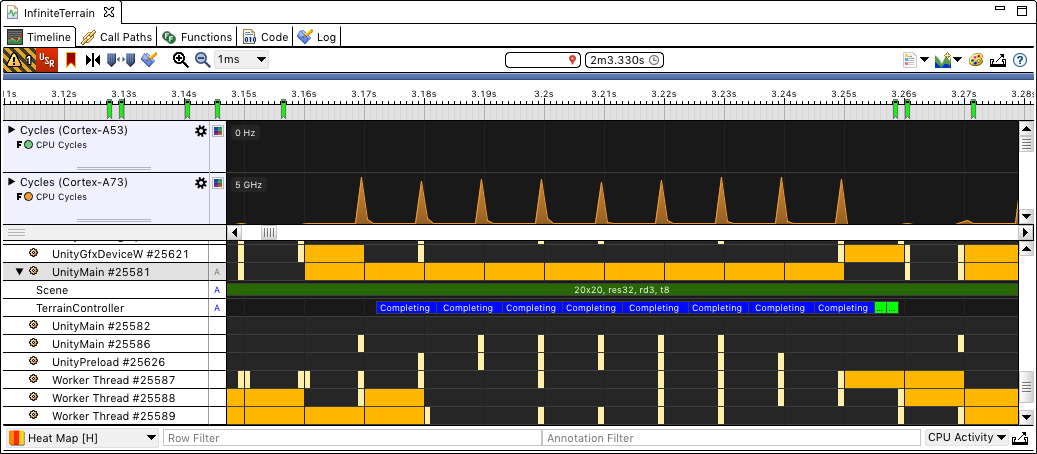Screen dimensions: 1037x454
Task: Switch to the Code tab
Action: tap(265, 37)
